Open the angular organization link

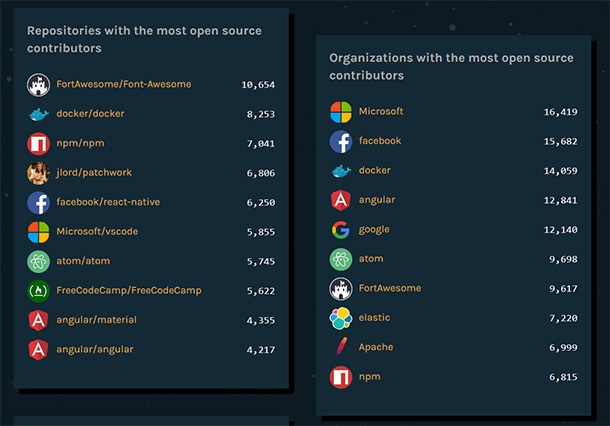(x=377, y=200)
